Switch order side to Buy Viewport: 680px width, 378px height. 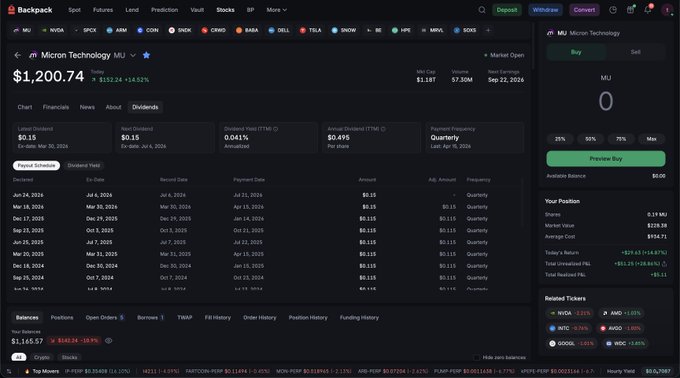click(x=576, y=52)
